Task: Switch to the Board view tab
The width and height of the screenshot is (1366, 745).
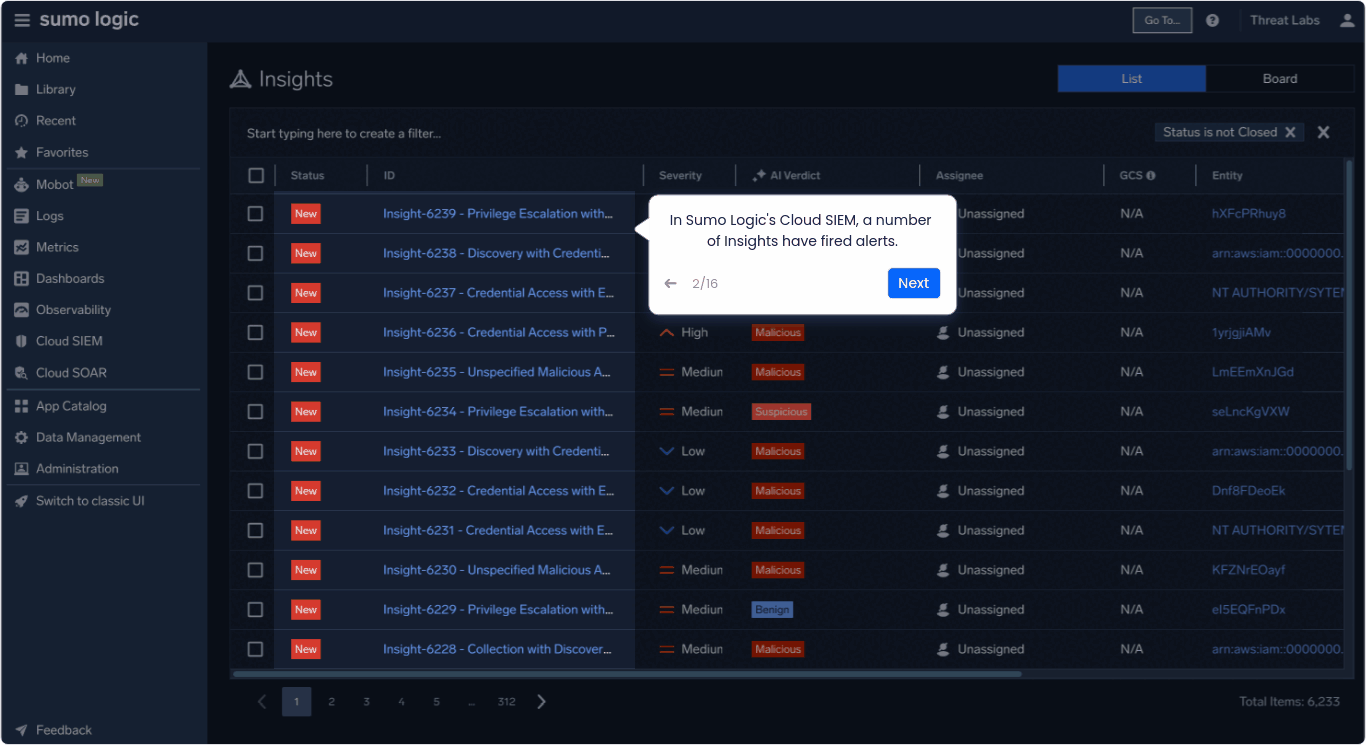Action: (1279, 79)
